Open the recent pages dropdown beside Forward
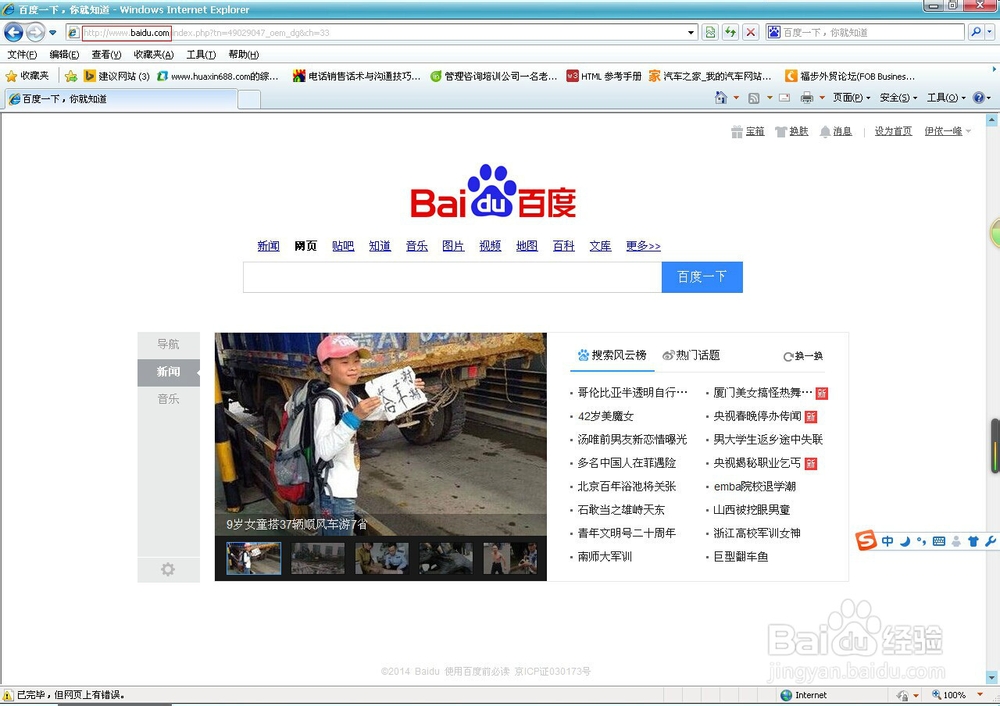The height and width of the screenshot is (706, 1000). point(53,33)
